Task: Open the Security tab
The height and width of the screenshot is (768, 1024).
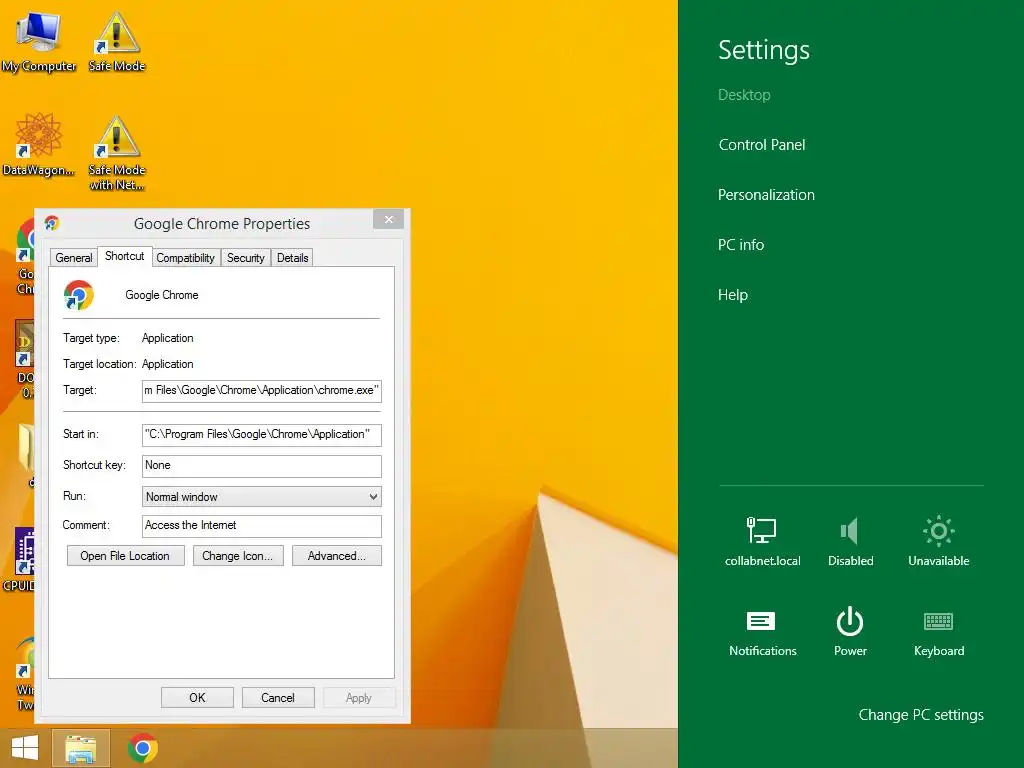Action: [x=246, y=258]
